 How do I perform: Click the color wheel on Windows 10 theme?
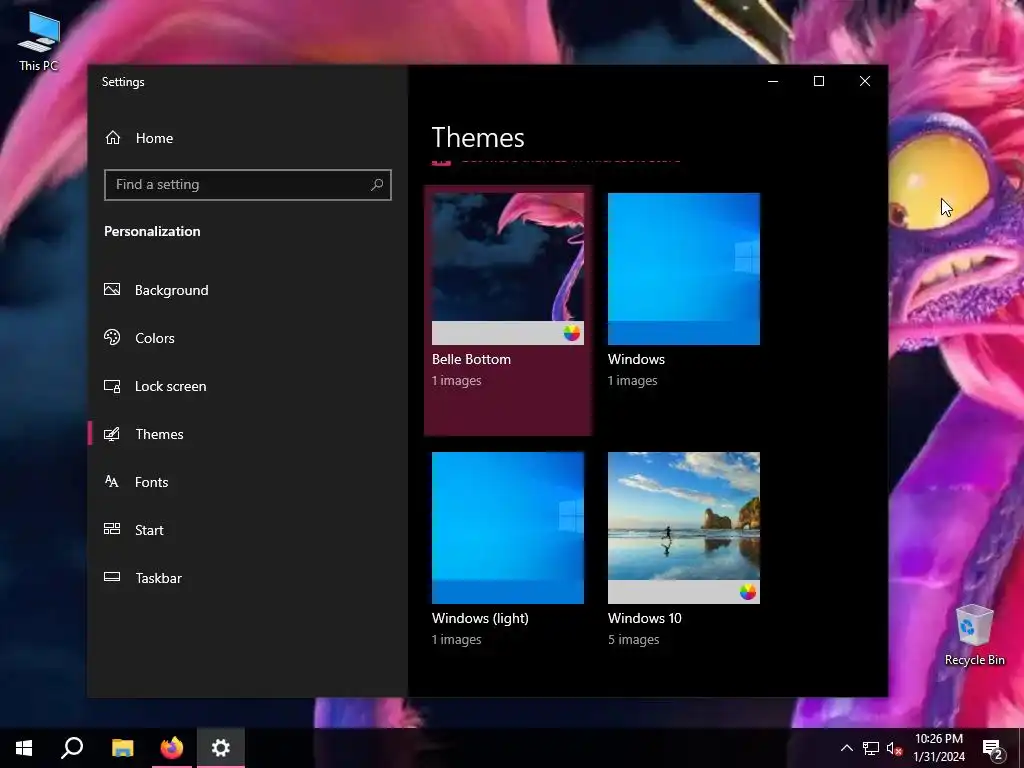[748, 592]
